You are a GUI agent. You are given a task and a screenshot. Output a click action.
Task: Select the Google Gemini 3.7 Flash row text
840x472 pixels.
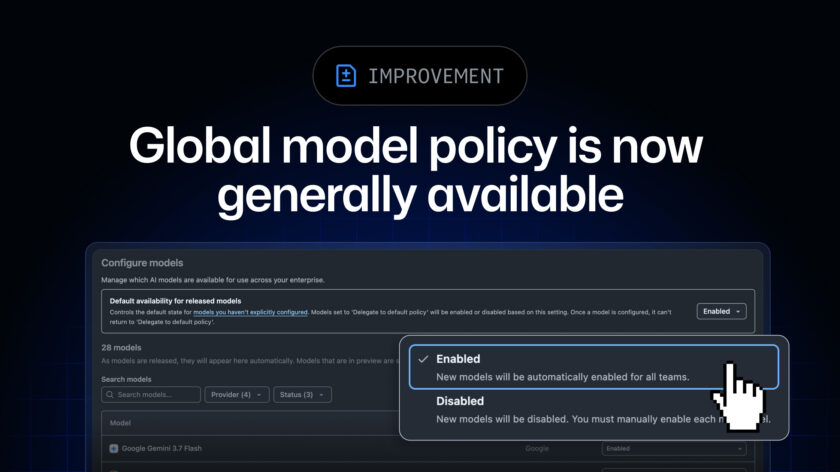[162, 448]
